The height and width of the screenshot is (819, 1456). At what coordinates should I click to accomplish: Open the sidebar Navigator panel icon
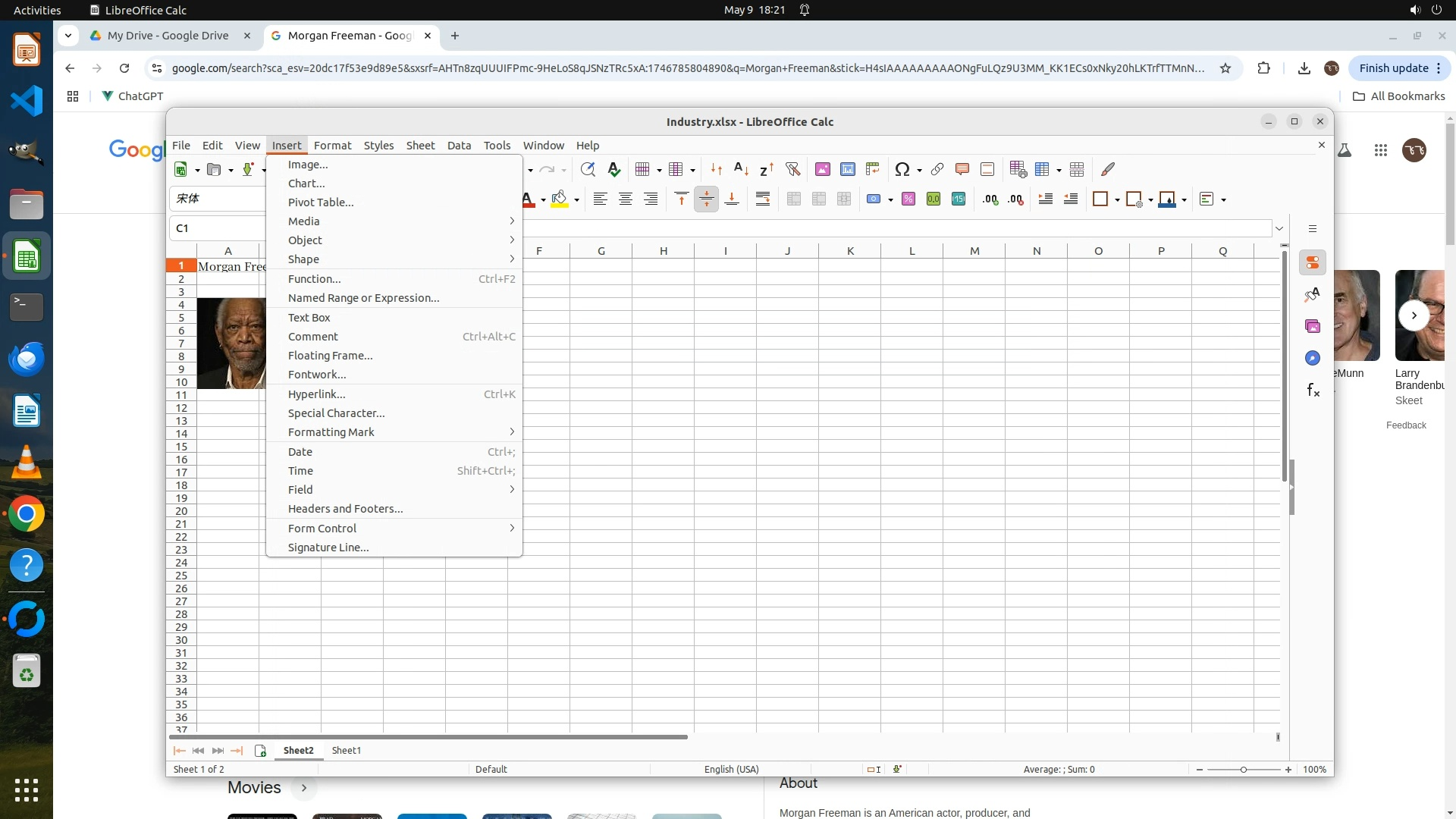[1313, 359]
